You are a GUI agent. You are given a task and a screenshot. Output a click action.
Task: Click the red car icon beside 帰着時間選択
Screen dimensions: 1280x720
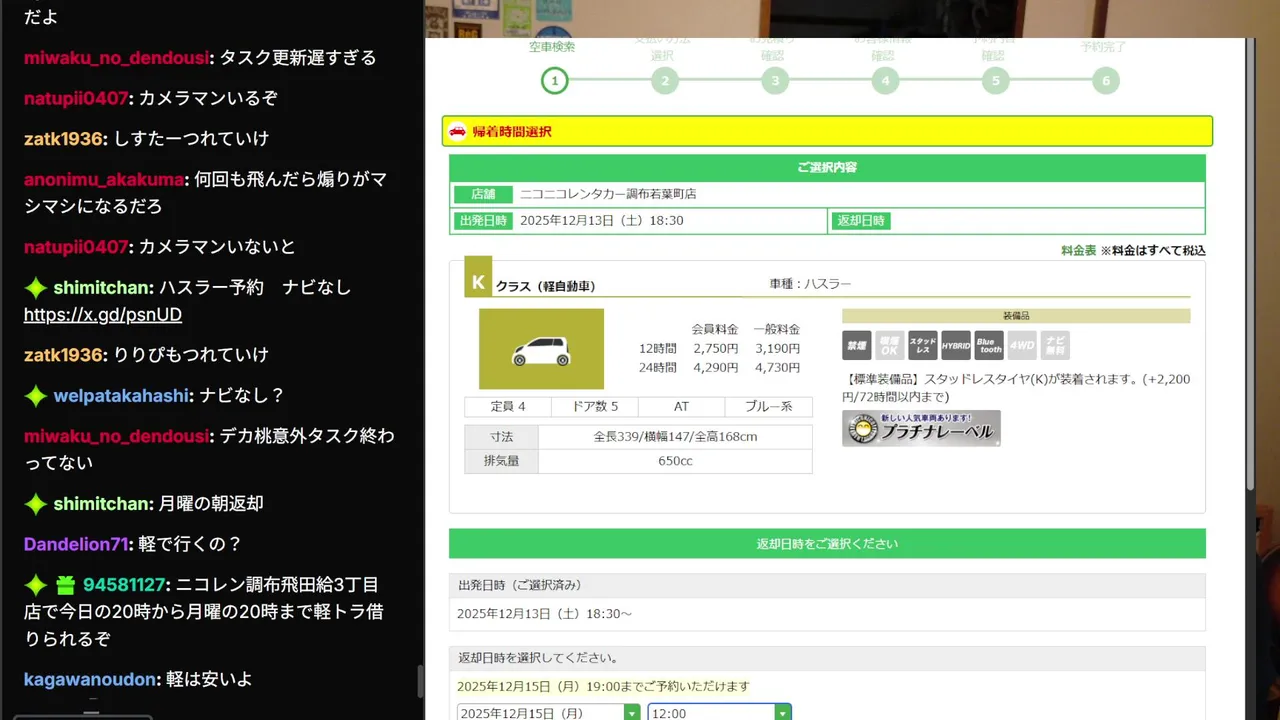pyautogui.click(x=457, y=131)
